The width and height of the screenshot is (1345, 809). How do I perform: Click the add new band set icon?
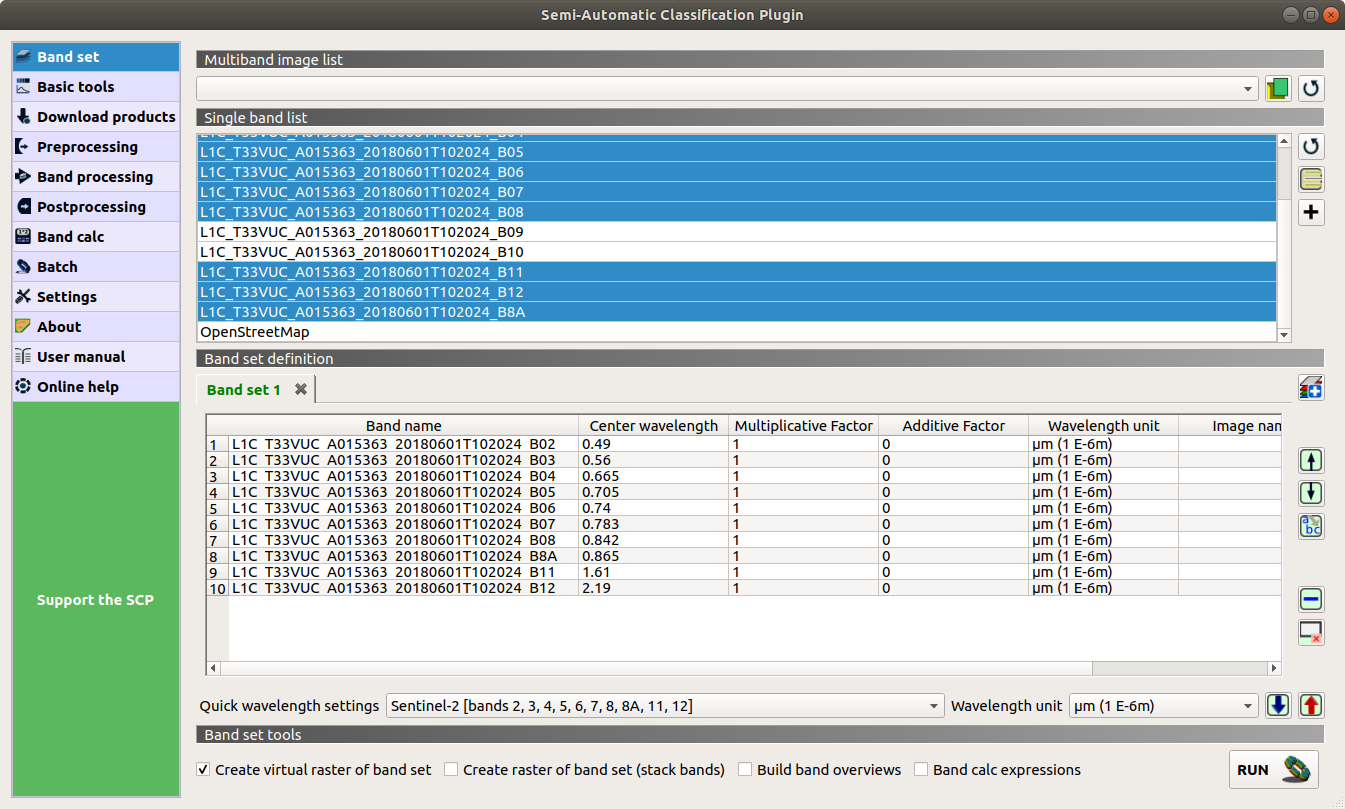pyautogui.click(x=1311, y=388)
